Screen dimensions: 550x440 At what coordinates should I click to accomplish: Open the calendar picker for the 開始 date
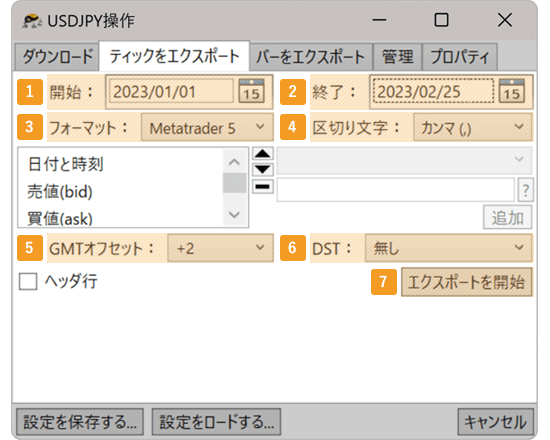click(251, 91)
